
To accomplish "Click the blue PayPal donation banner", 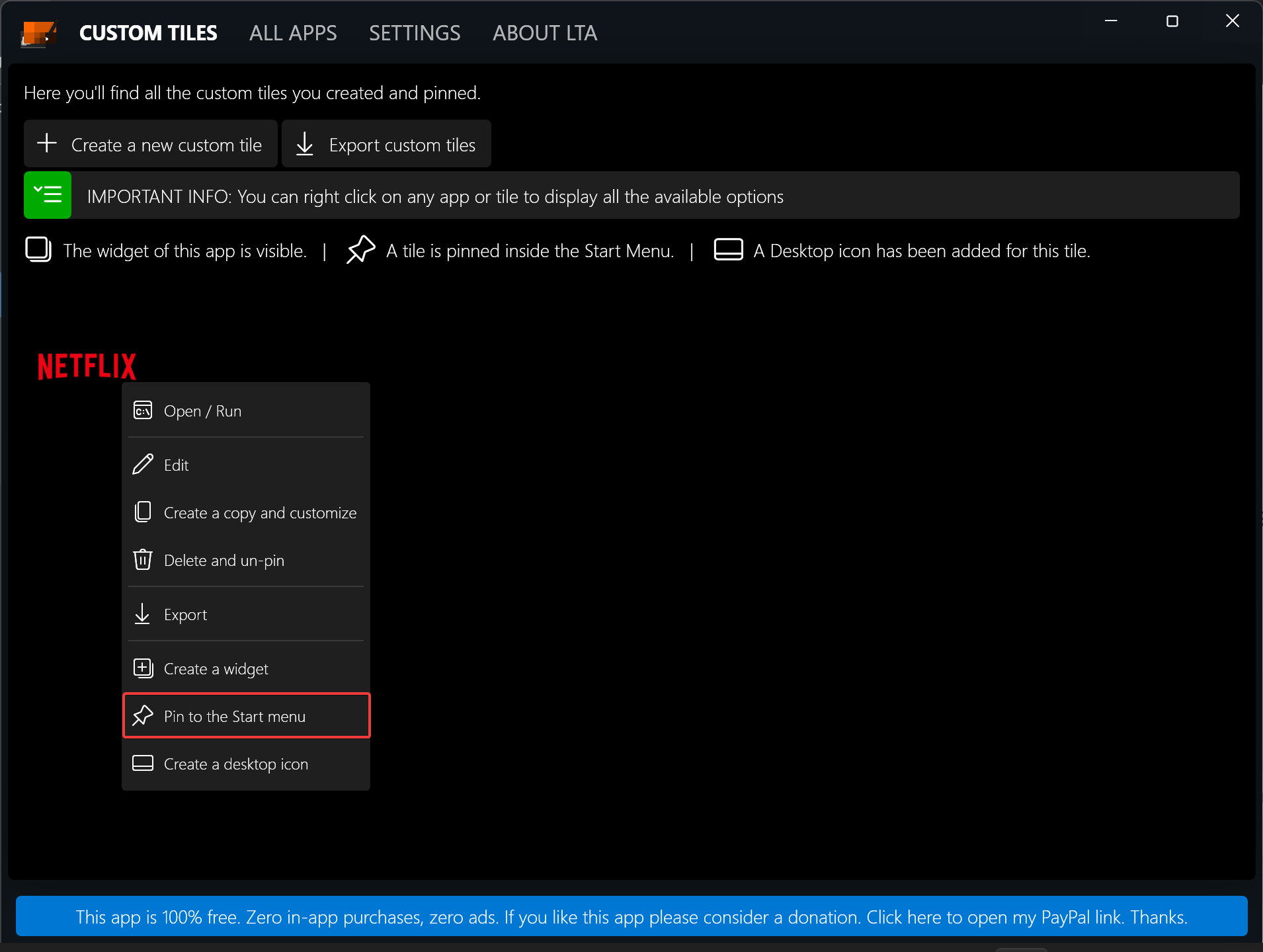I will coord(631,916).
